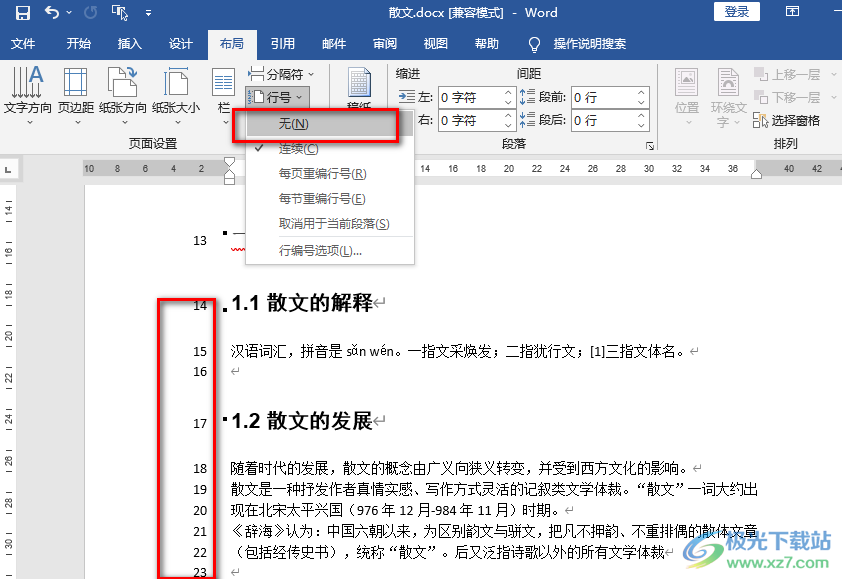Viewport: 842px width, 579px height.
Task: Choose 每节重编行号(E) option
Action: (329, 199)
